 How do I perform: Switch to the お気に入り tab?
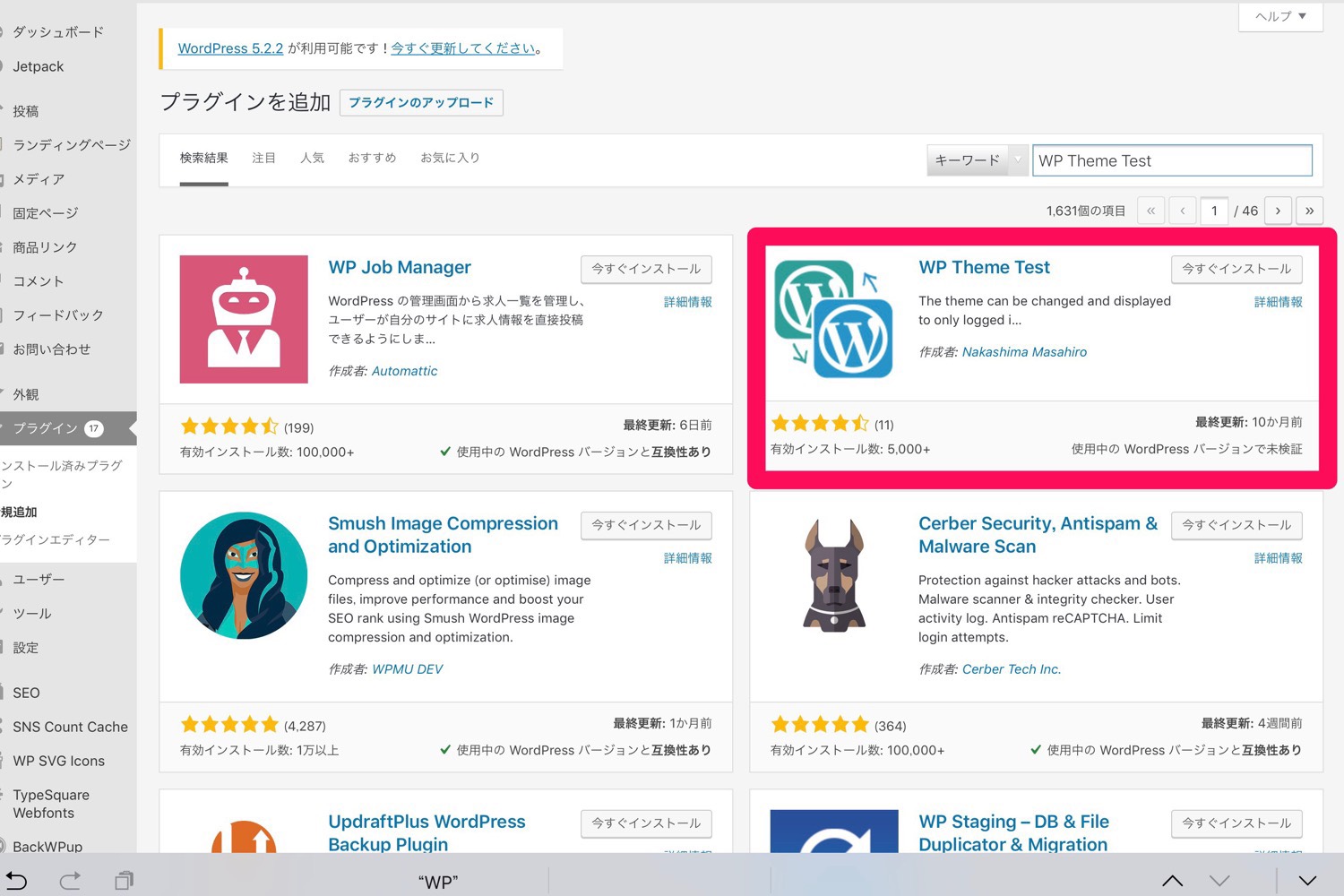coord(450,158)
